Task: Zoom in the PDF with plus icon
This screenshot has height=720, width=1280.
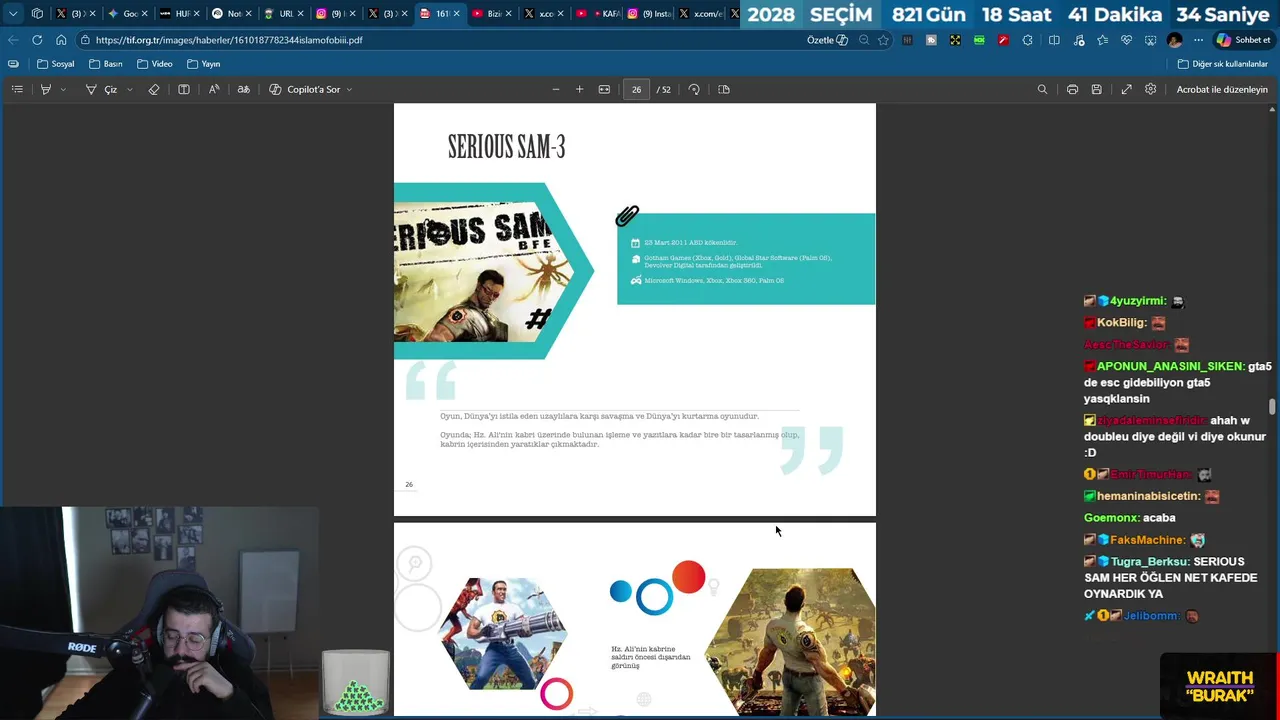Action: [x=579, y=89]
